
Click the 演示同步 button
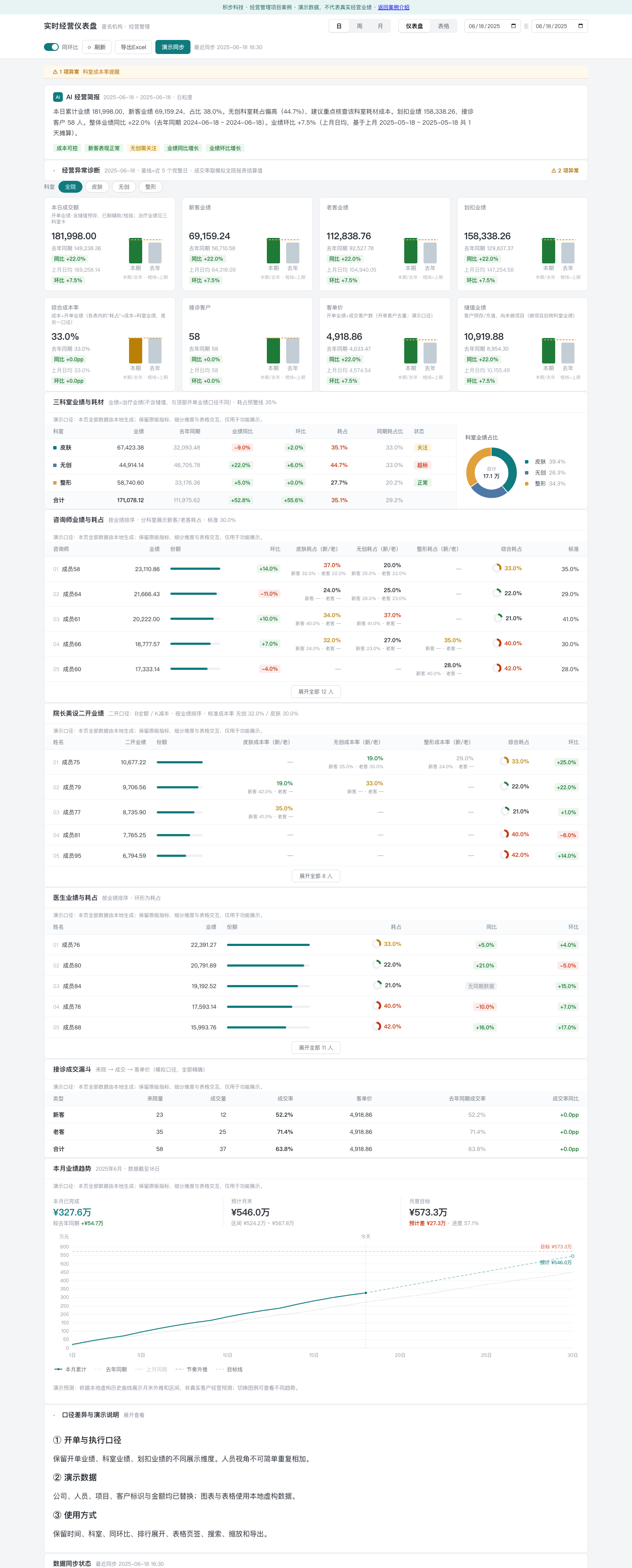click(x=173, y=47)
